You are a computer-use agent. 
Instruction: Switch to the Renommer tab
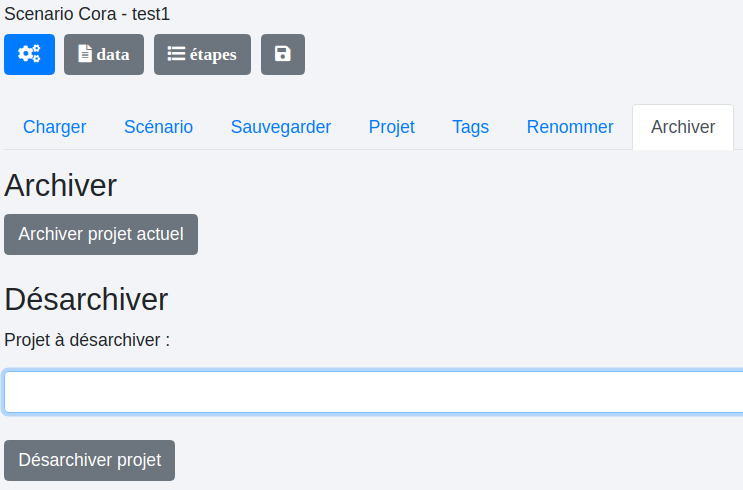point(570,127)
